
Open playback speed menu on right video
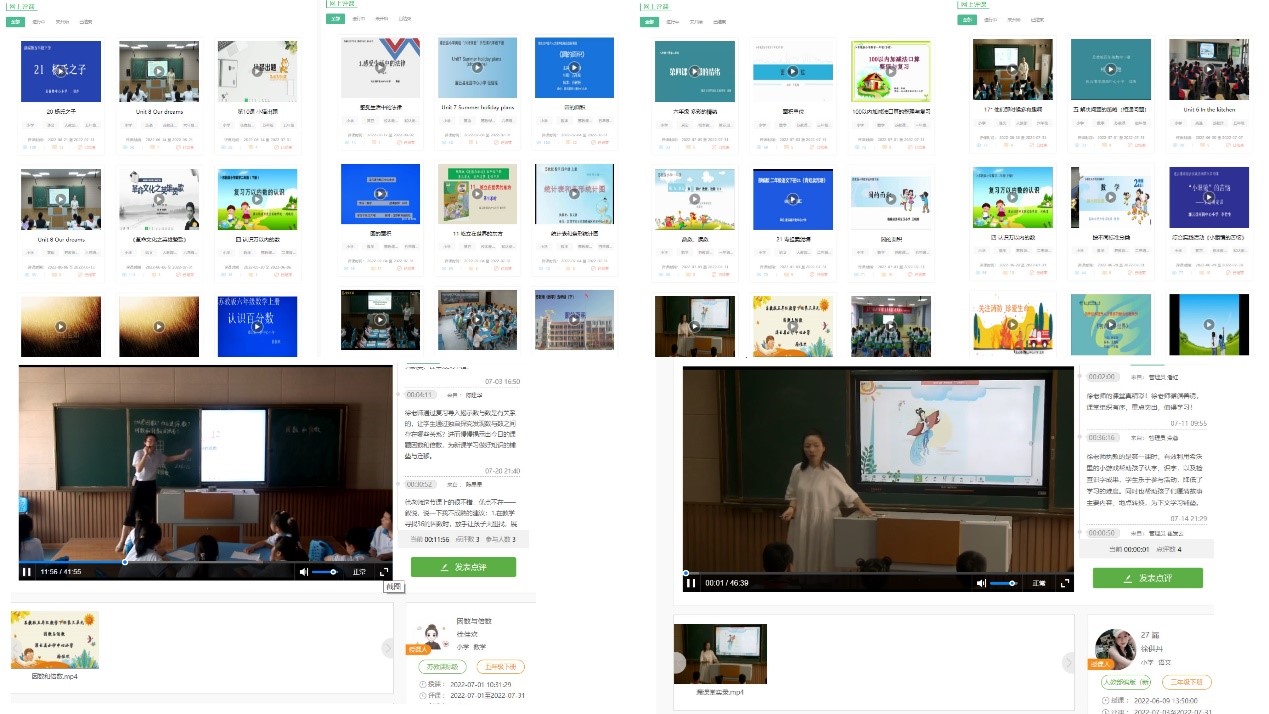pos(1039,583)
